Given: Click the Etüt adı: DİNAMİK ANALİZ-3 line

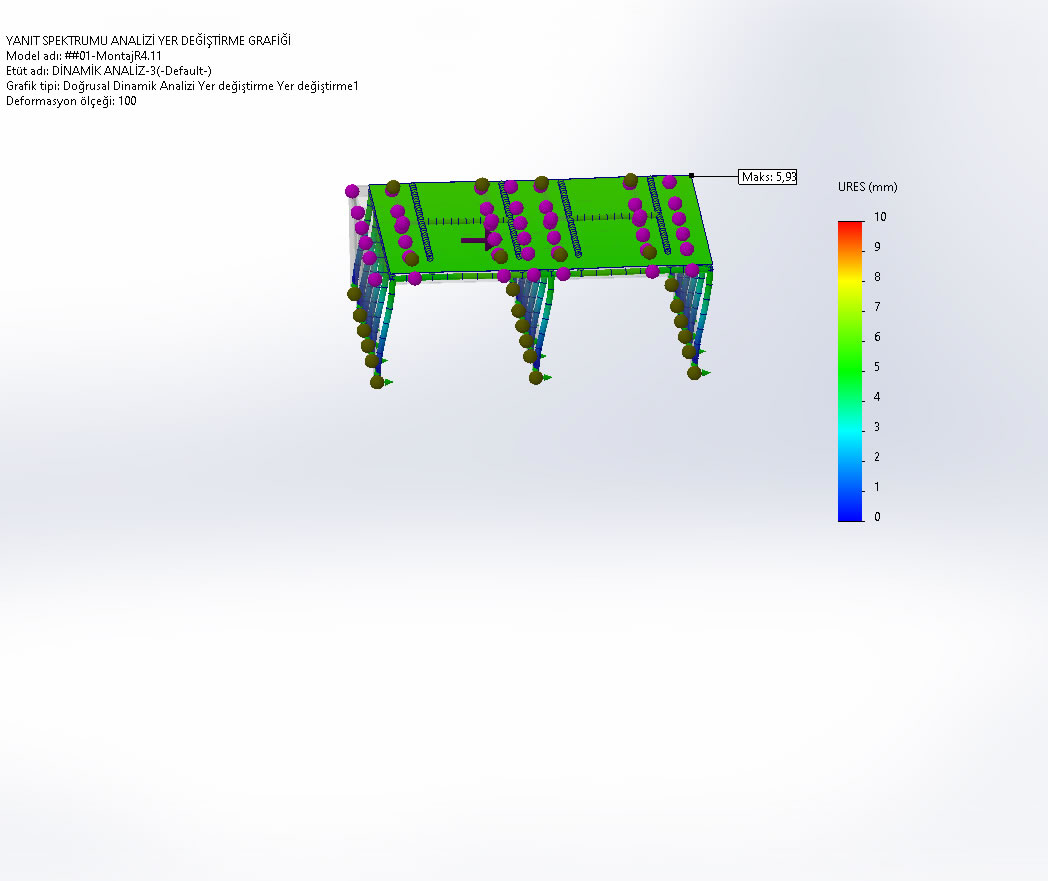Looking at the screenshot, I should point(109,71).
